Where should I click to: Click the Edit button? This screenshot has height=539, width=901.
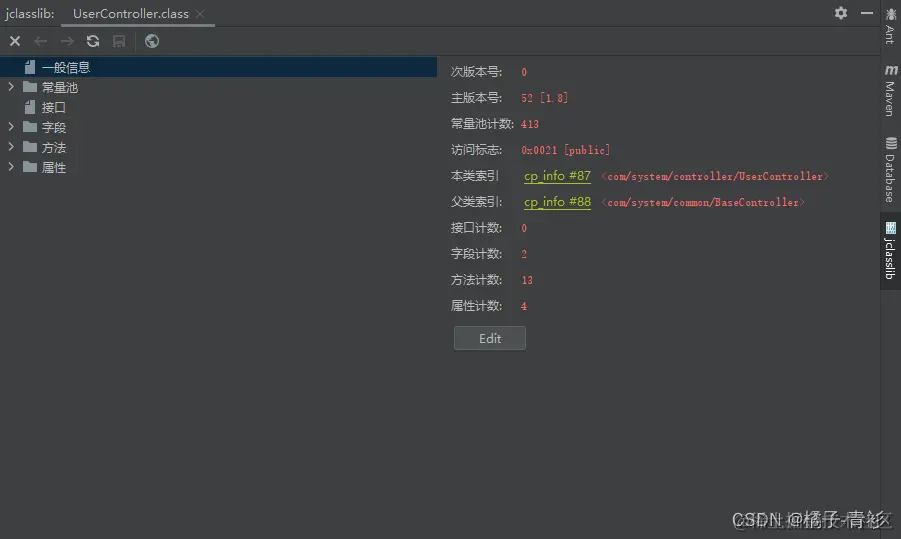point(490,338)
